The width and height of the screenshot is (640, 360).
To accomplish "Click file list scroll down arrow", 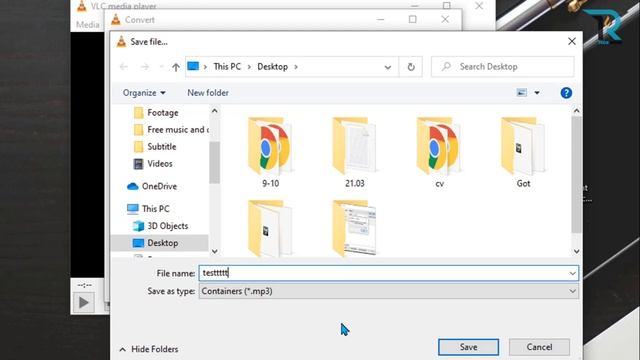I will tap(576, 251).
